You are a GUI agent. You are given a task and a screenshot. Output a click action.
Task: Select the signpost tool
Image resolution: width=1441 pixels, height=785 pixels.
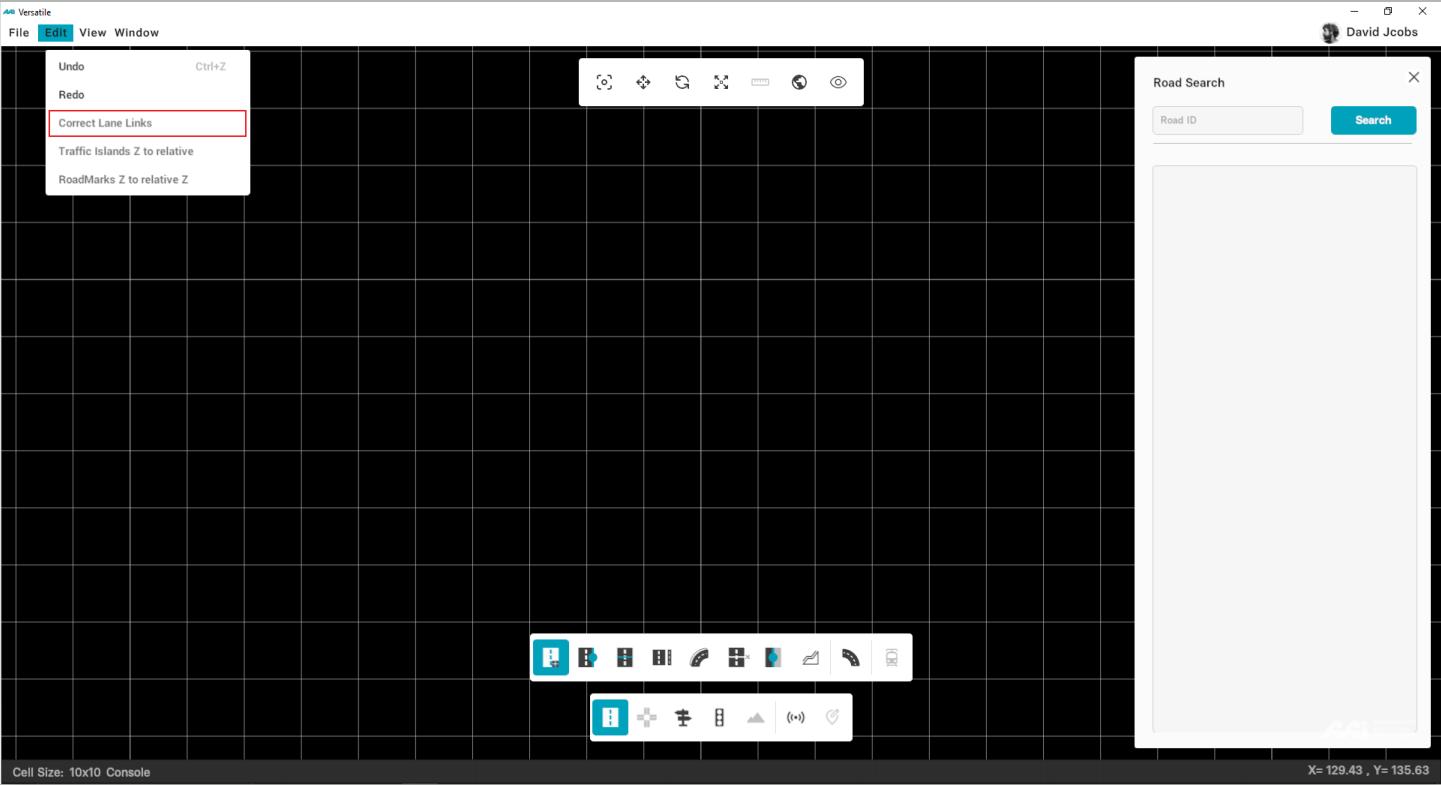683,718
